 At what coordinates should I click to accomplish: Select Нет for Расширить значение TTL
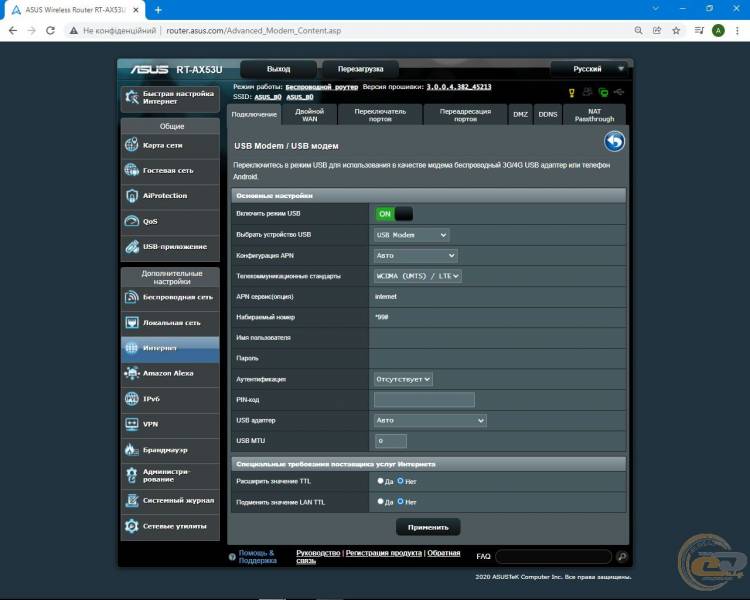400,481
